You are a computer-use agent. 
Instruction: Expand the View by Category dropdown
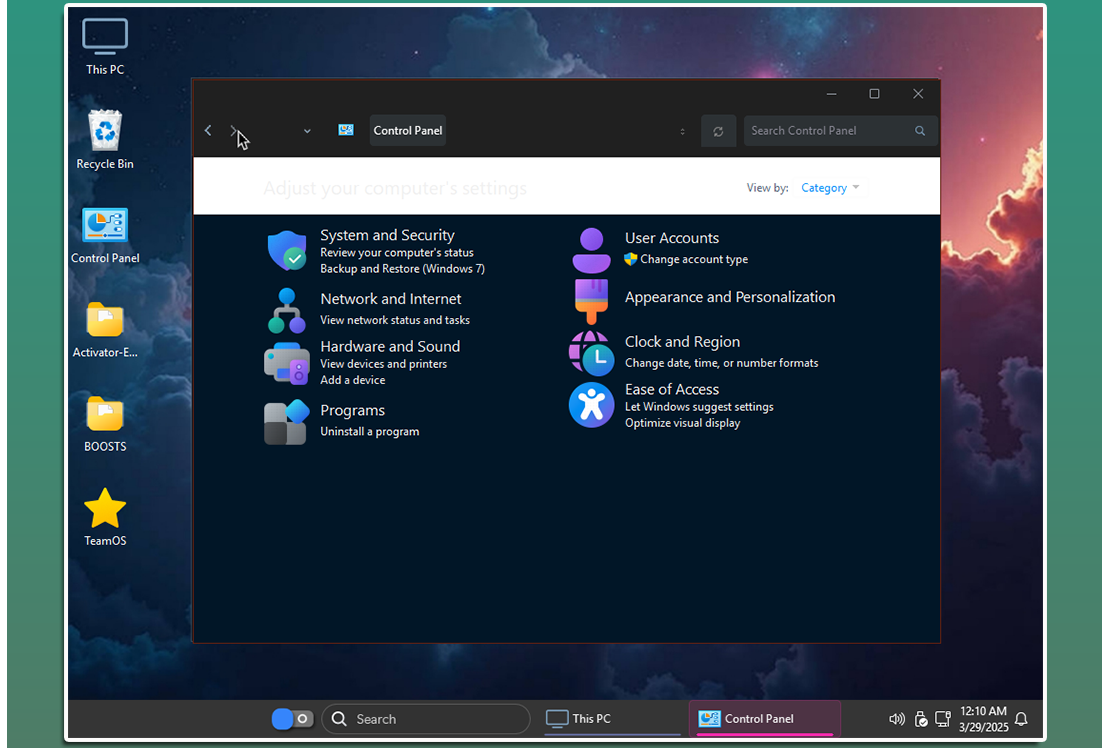(x=830, y=188)
